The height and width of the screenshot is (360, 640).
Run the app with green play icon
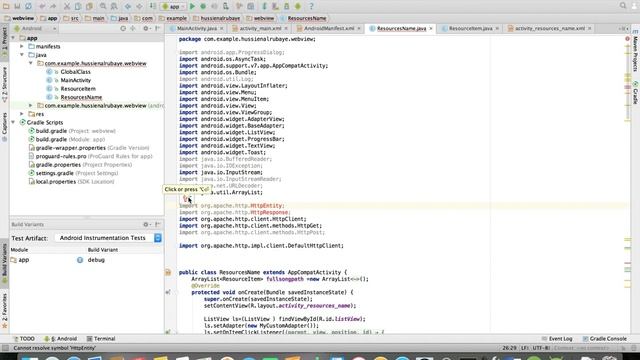(192, 6)
